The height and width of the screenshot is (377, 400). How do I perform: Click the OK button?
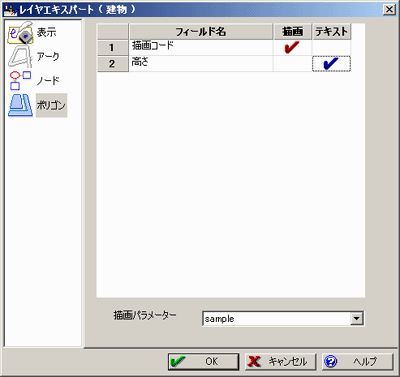pos(203,362)
